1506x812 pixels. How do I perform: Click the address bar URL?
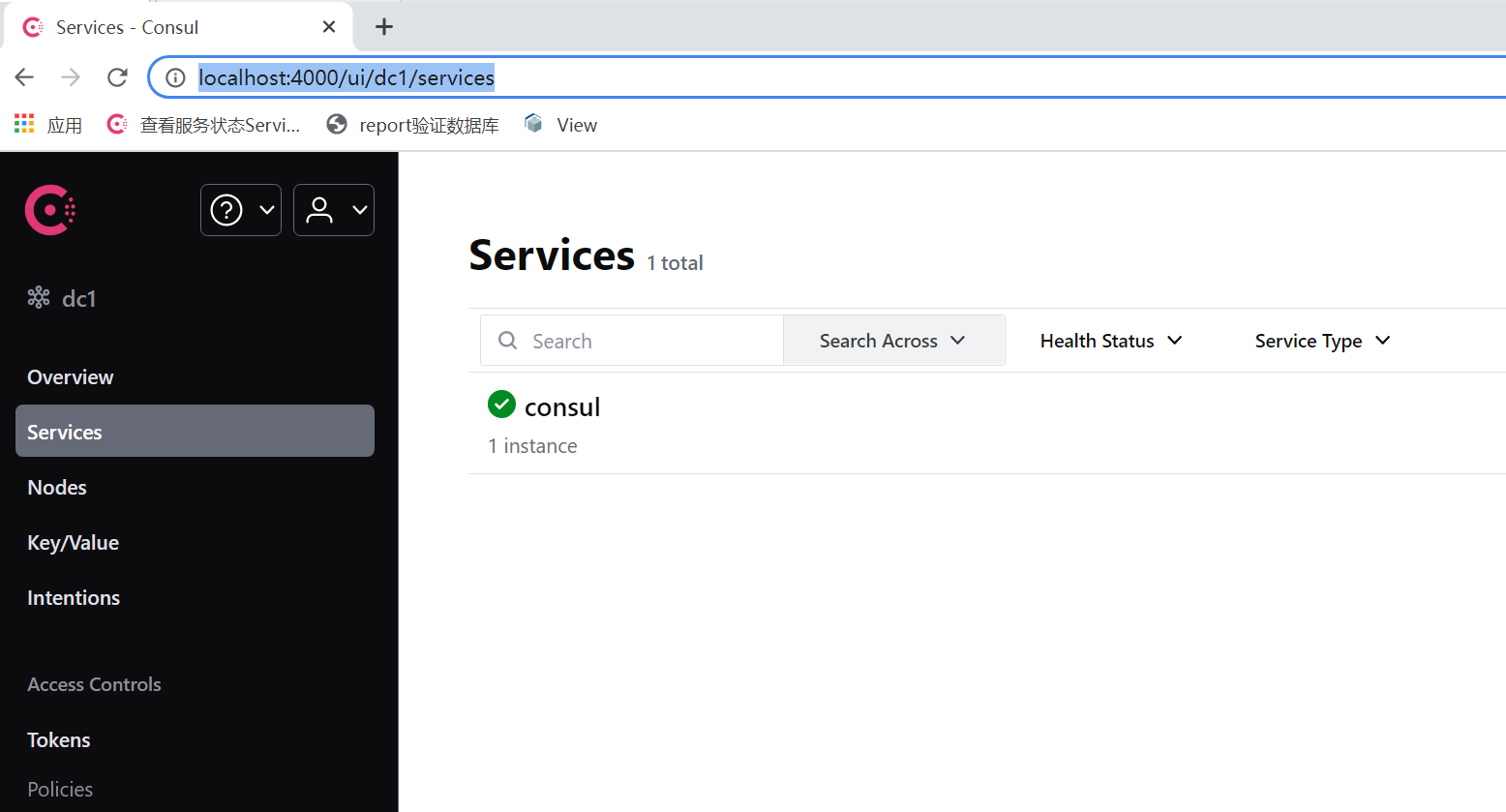346,77
